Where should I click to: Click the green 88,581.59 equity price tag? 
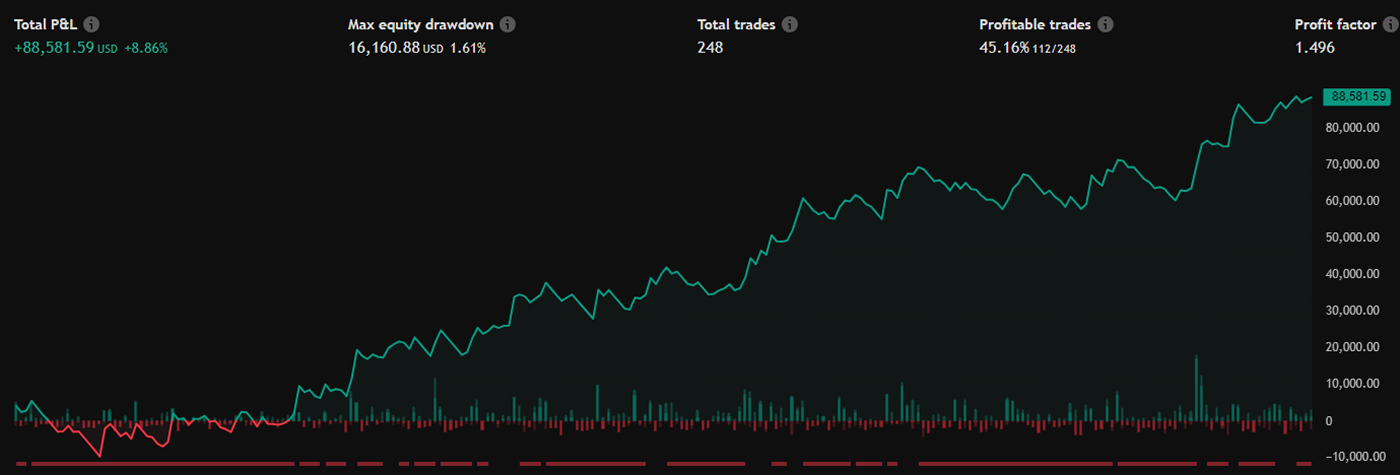tap(1355, 97)
